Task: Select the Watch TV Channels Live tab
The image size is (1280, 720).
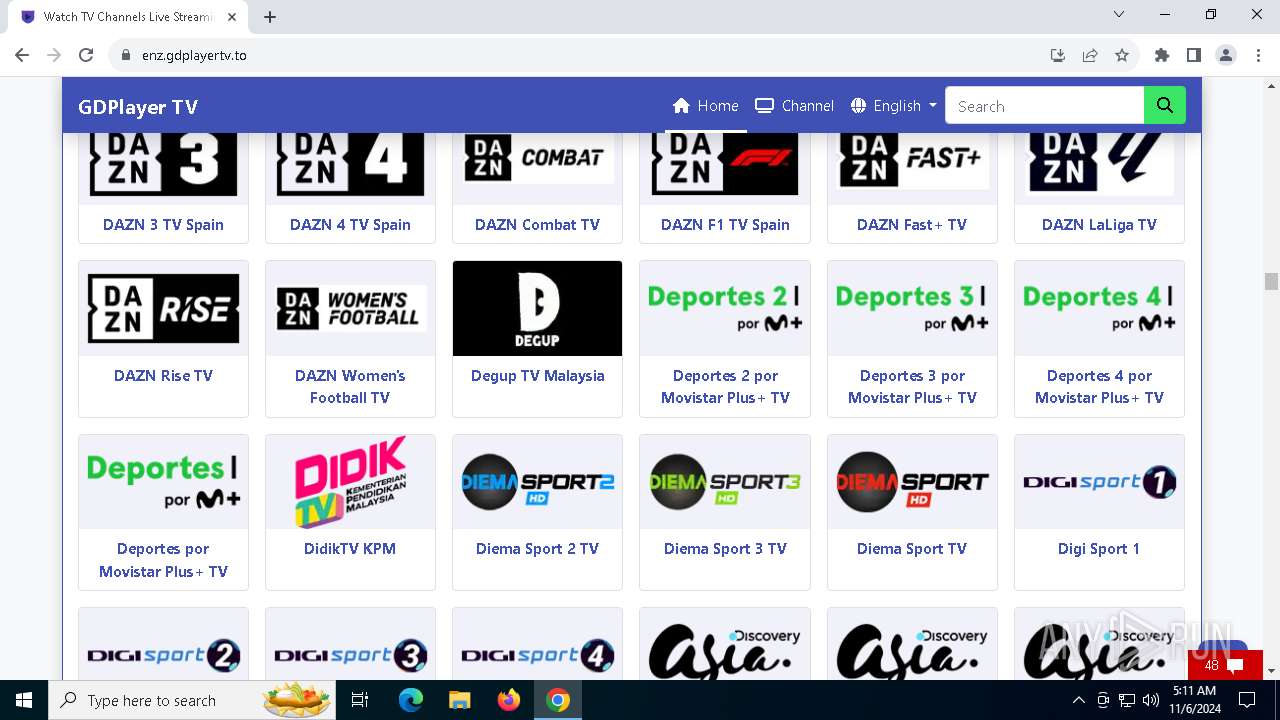Action: [128, 17]
